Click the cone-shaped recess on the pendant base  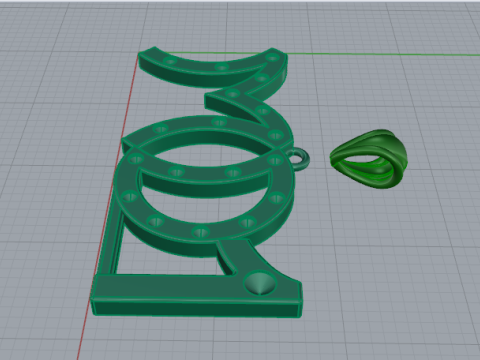(x=260, y=284)
